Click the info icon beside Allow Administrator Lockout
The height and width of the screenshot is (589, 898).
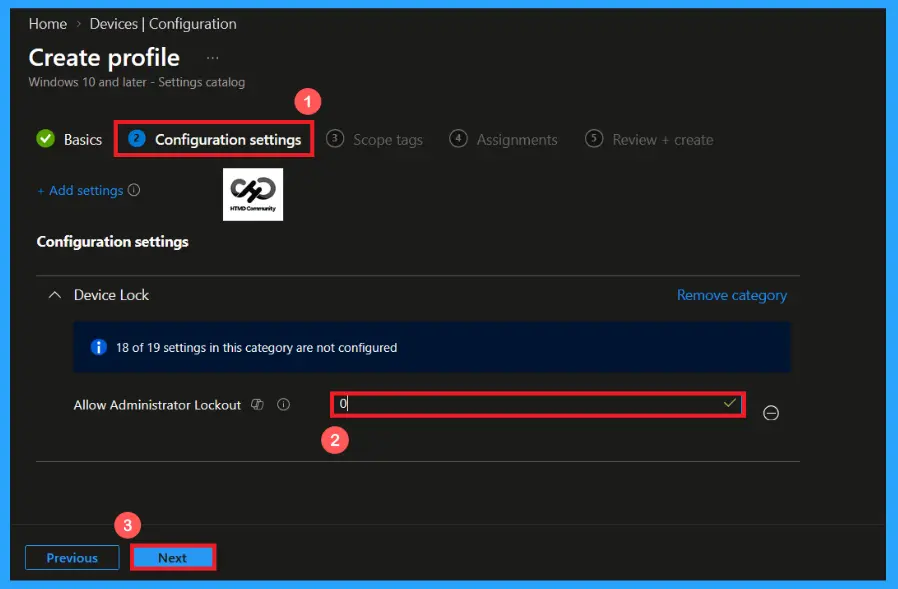[x=283, y=405]
